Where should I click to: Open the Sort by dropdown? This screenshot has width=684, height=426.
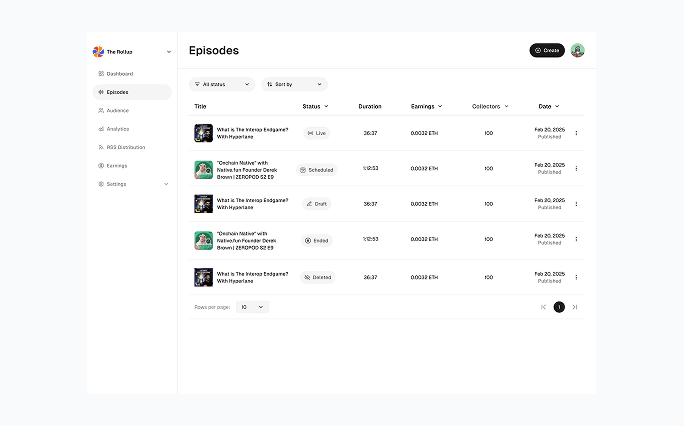coord(294,84)
